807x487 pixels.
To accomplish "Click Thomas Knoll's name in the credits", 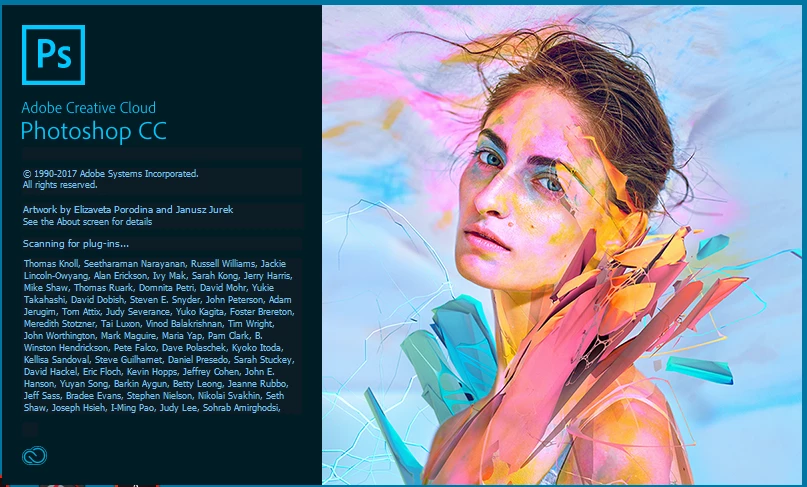I will tap(51, 264).
